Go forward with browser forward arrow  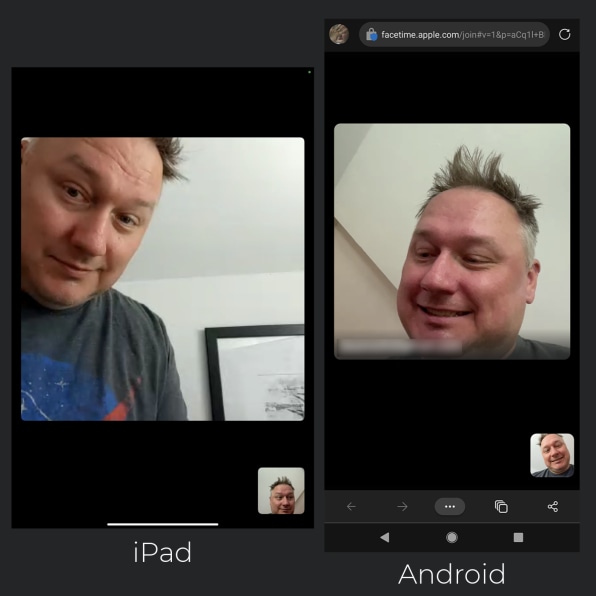tap(402, 506)
